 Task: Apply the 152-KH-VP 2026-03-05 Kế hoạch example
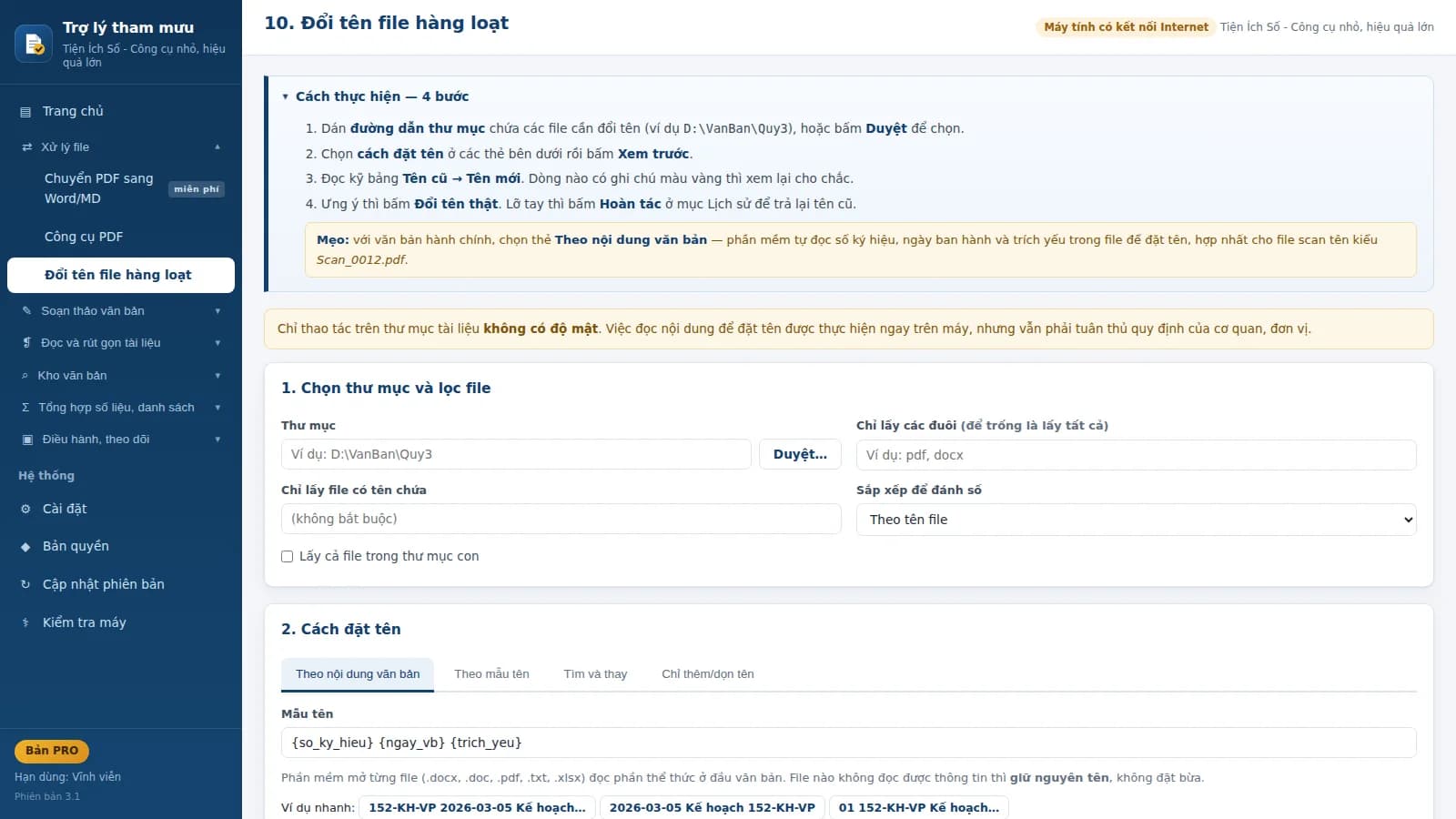pyautogui.click(x=478, y=808)
